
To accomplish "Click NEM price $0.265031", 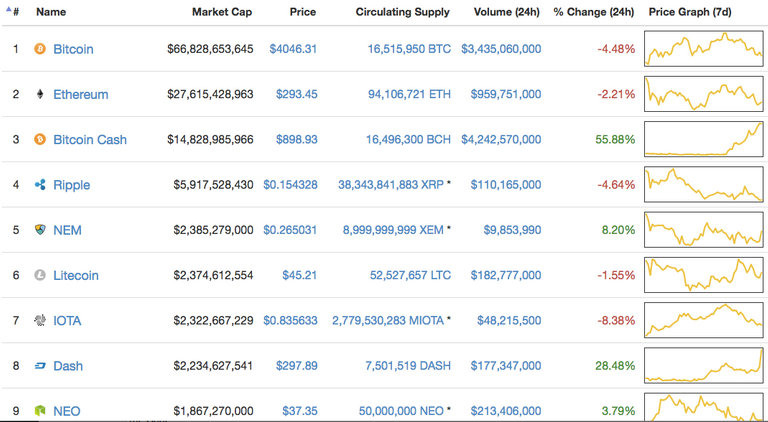I will pyautogui.click(x=290, y=230).
